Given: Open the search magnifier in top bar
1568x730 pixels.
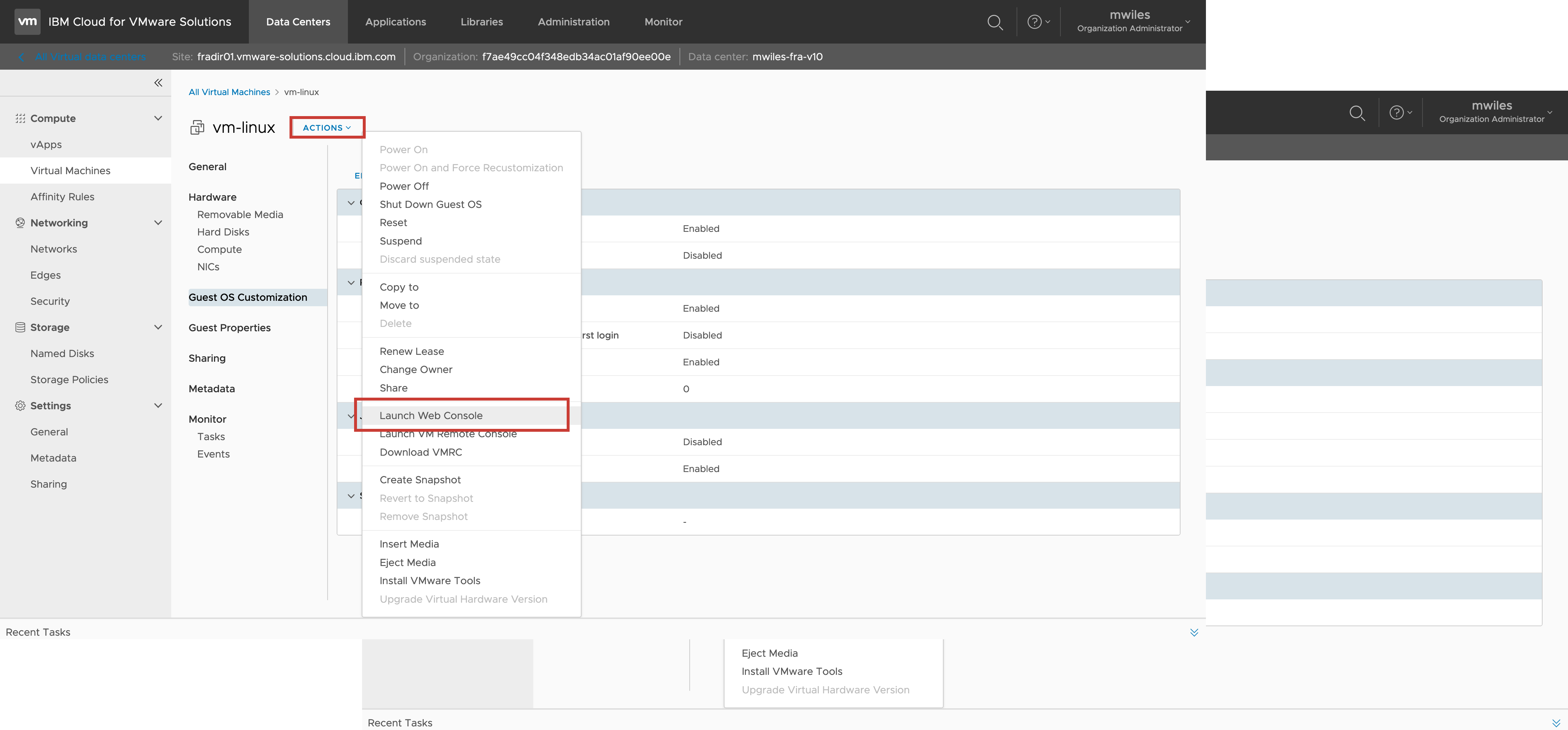Looking at the screenshot, I should point(995,22).
